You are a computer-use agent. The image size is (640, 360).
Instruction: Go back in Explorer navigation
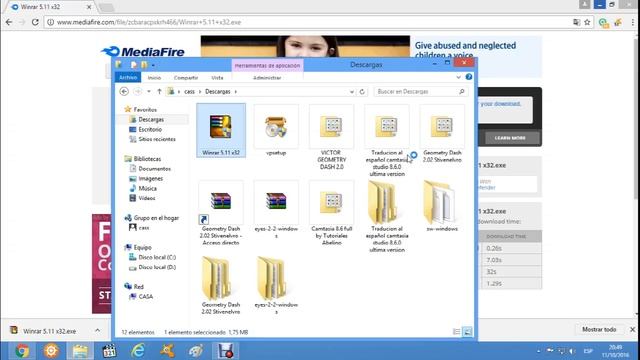point(124,91)
